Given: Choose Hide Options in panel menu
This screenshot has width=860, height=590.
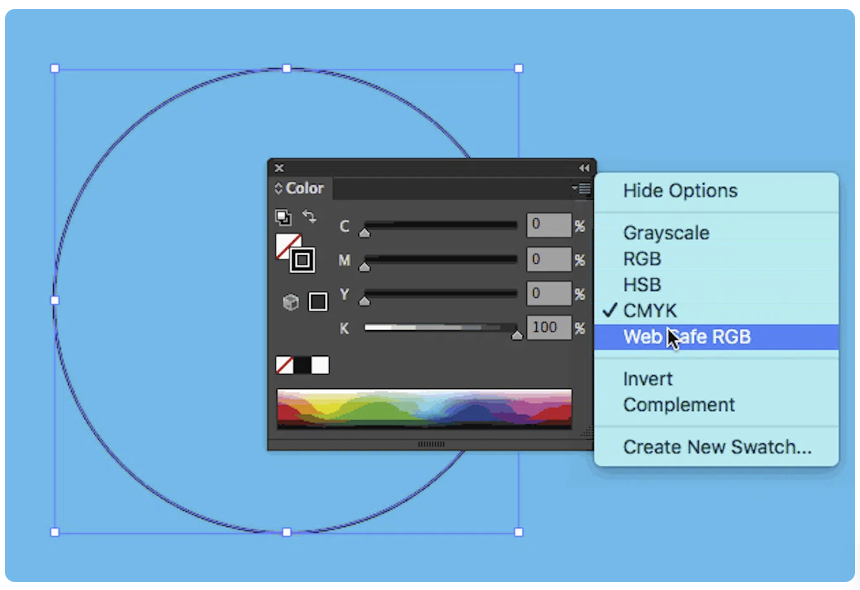Looking at the screenshot, I should [680, 191].
